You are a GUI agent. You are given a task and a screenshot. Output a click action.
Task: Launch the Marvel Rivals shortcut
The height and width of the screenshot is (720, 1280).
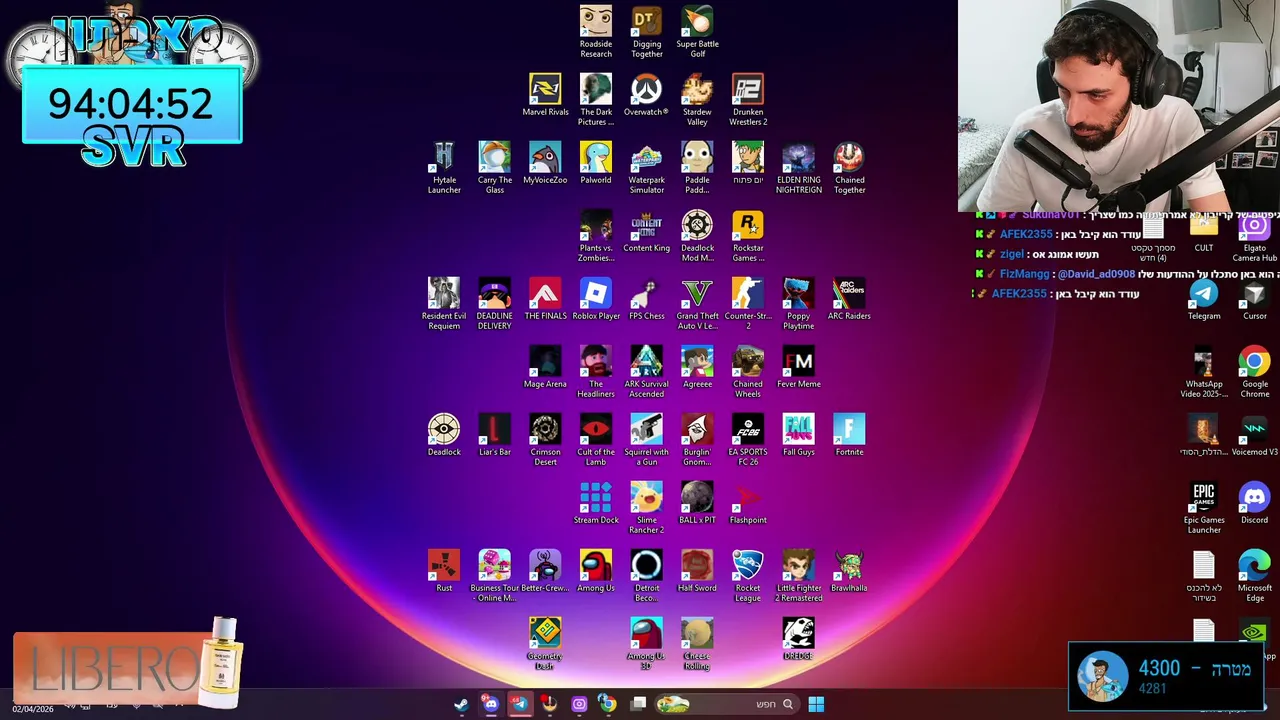[x=545, y=95]
